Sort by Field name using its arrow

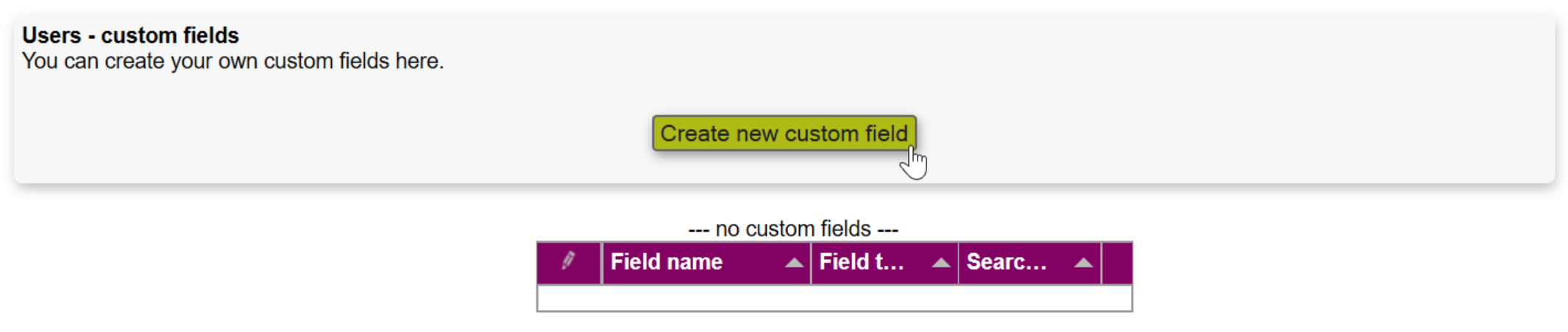click(793, 263)
